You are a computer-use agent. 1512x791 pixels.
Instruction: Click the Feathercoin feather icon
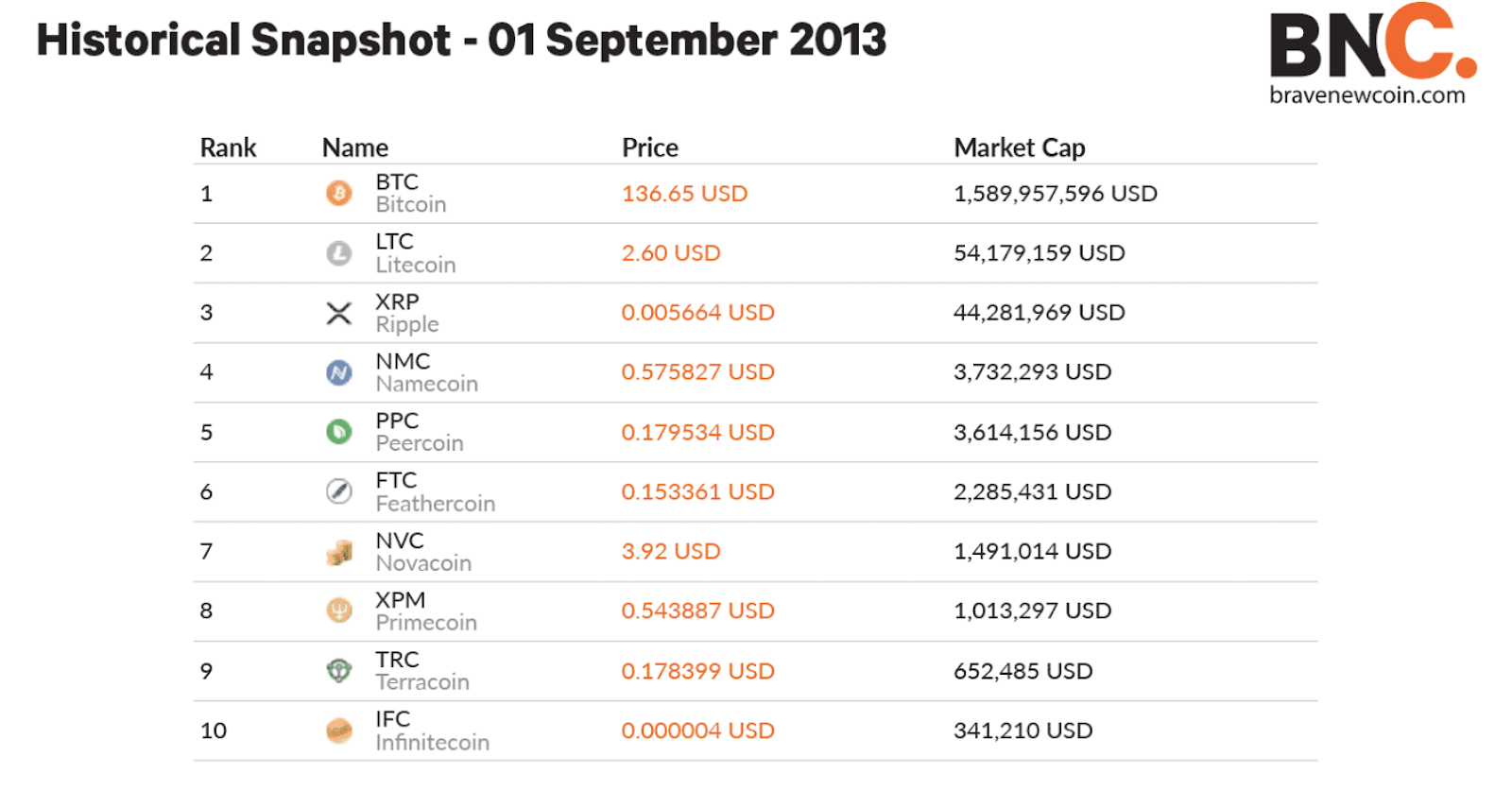(339, 491)
